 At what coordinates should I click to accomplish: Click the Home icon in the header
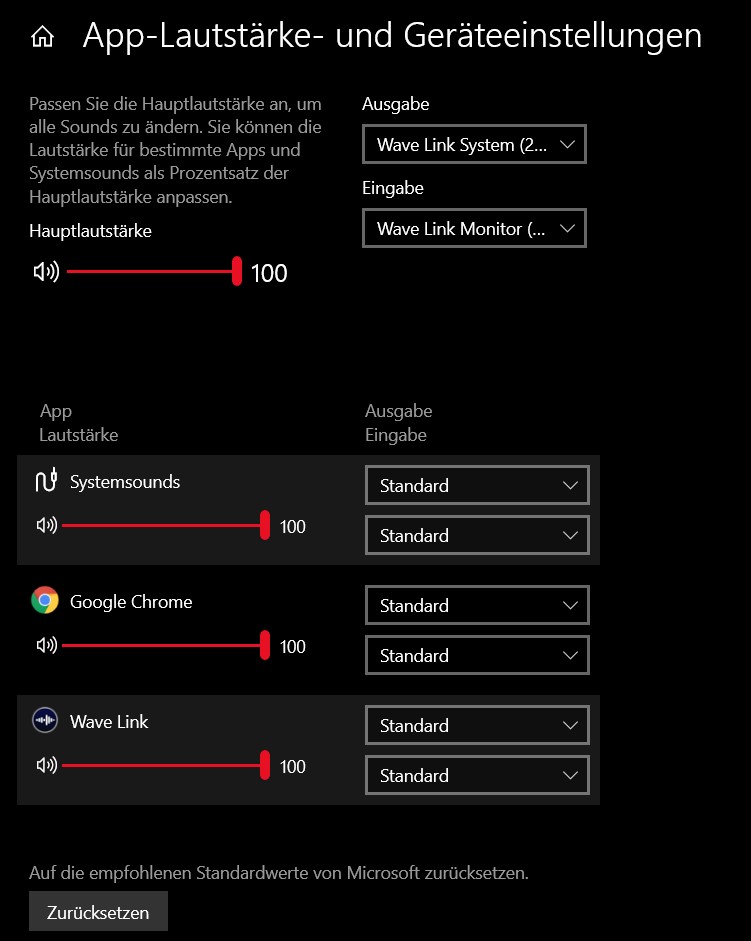(x=42, y=38)
